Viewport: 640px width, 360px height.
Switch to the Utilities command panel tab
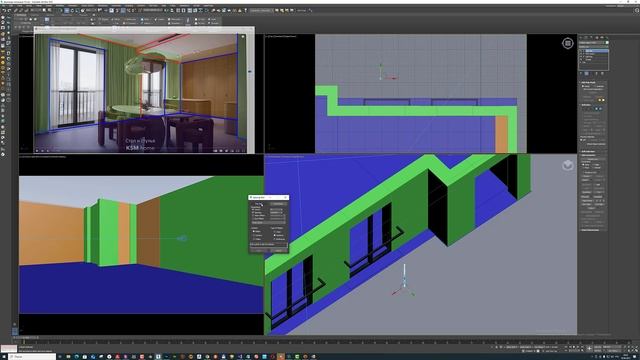[607, 38]
